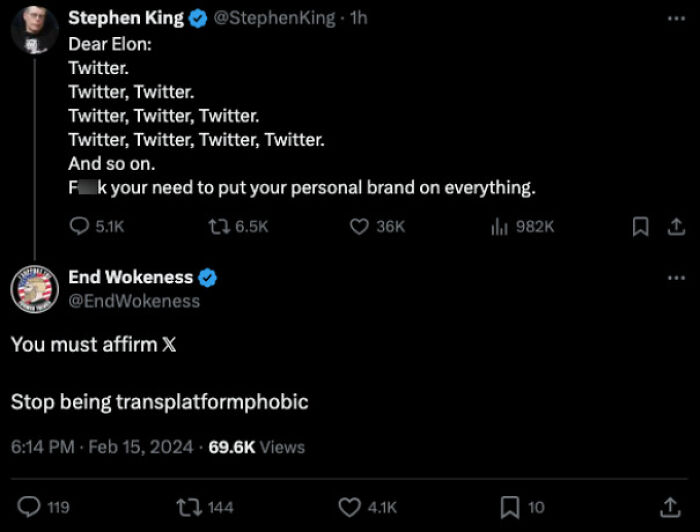
Task: Open End Wokeness profile avatar
Action: (x=33, y=289)
